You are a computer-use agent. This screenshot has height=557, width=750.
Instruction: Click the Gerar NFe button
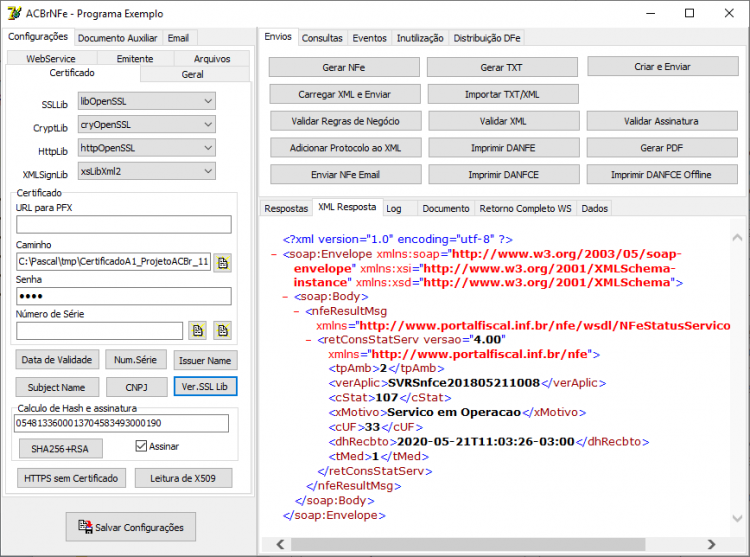[344, 67]
